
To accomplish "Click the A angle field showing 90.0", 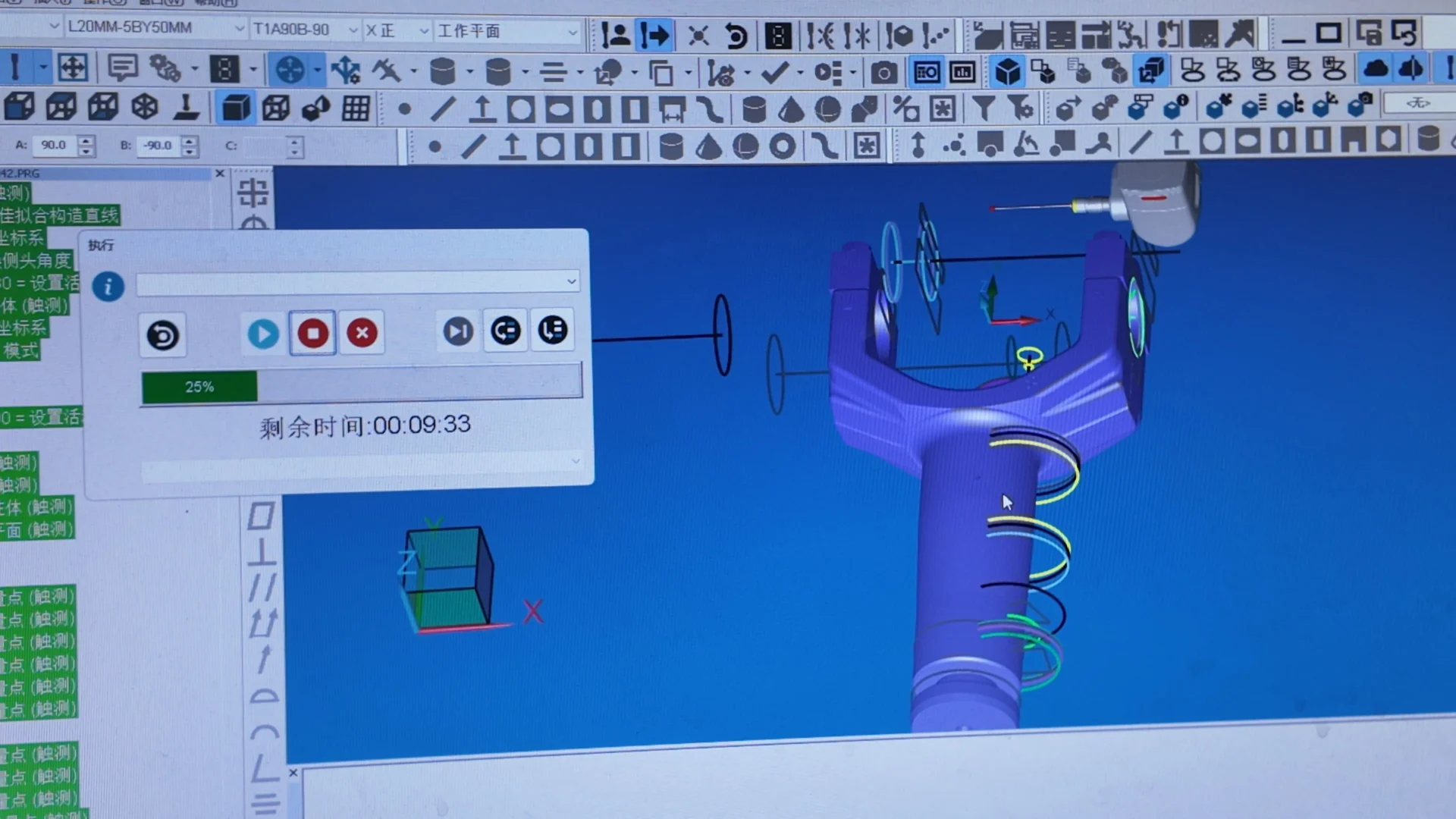I will pyautogui.click(x=55, y=145).
